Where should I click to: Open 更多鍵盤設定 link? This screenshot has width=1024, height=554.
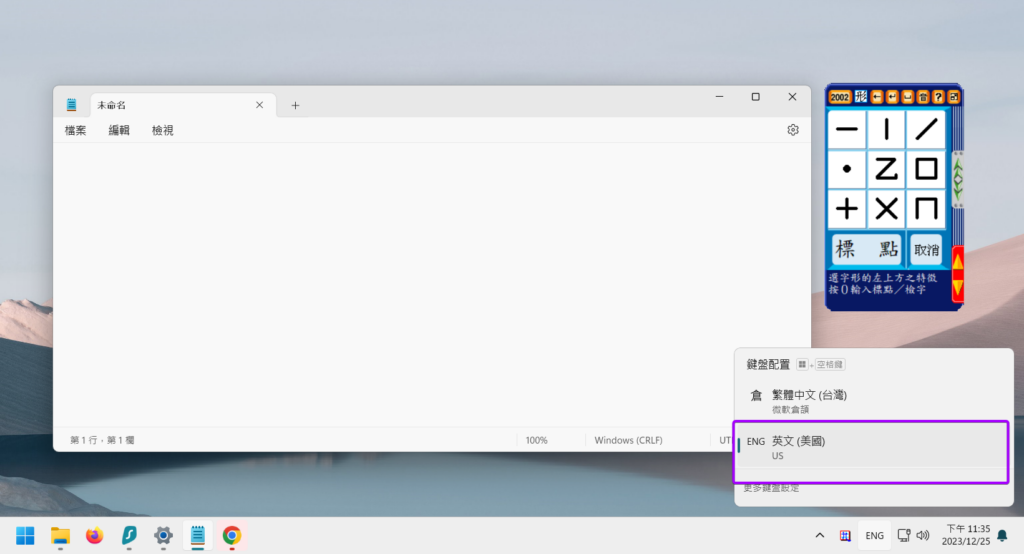771,488
